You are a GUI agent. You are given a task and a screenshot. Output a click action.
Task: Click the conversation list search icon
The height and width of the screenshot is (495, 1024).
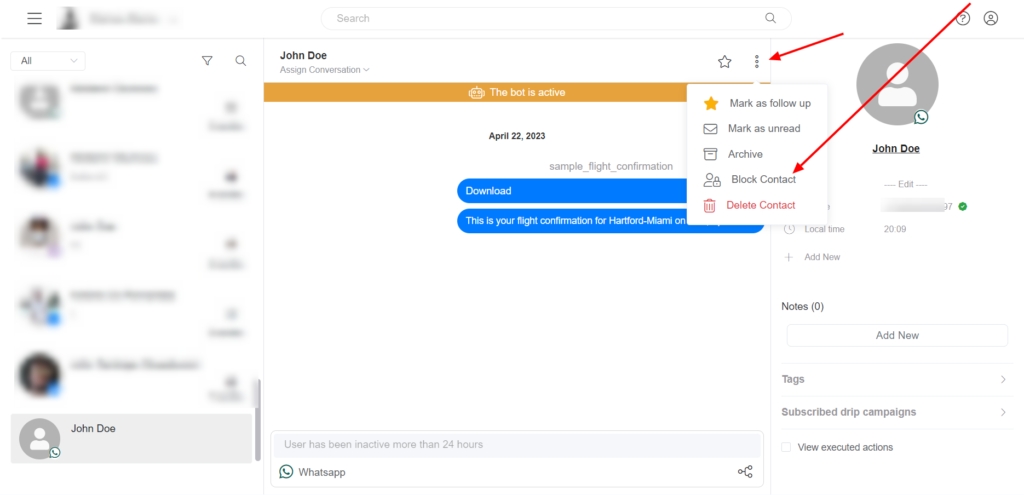(241, 61)
